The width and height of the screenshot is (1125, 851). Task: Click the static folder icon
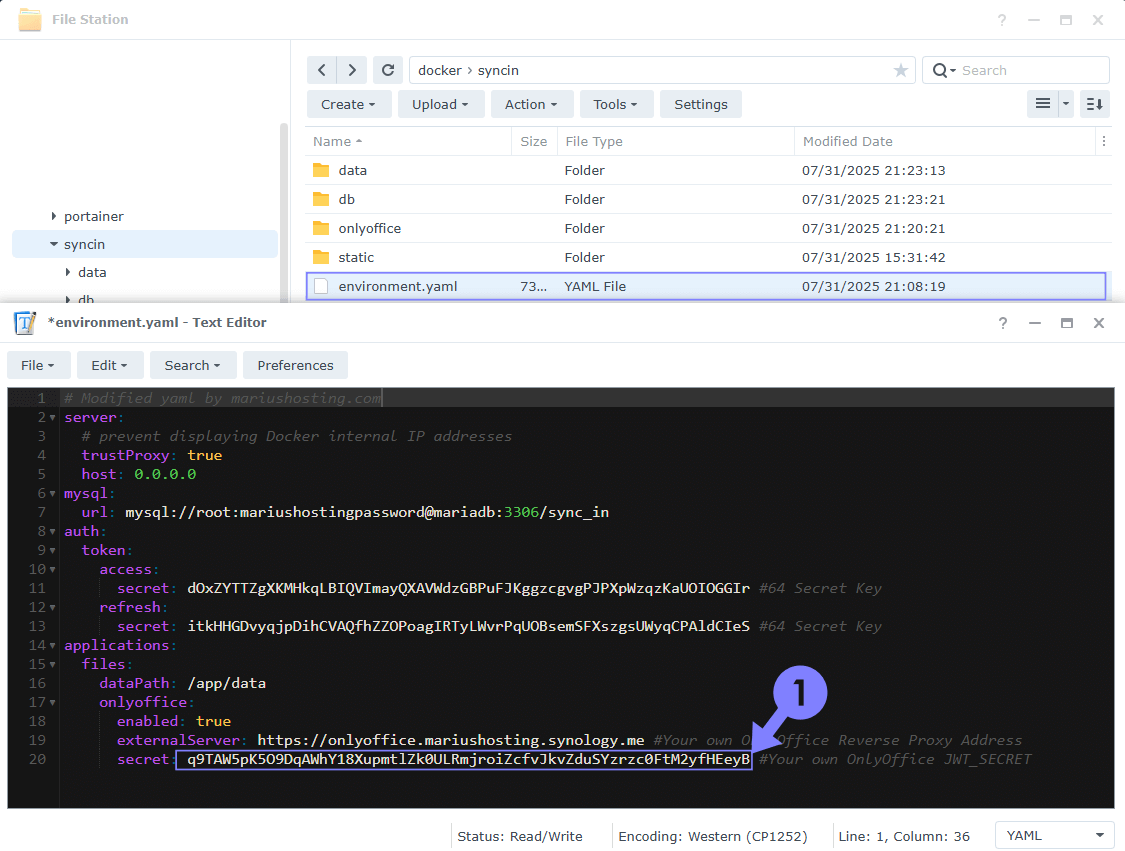(321, 257)
